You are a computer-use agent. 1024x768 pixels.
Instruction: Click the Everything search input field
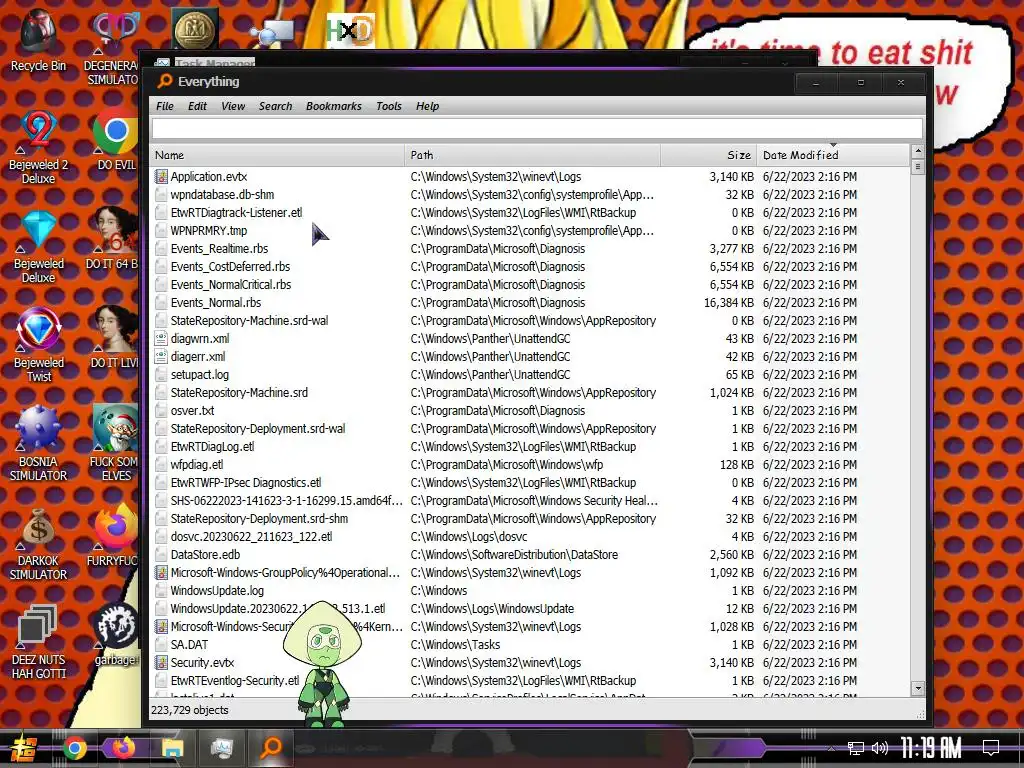[x=537, y=129]
